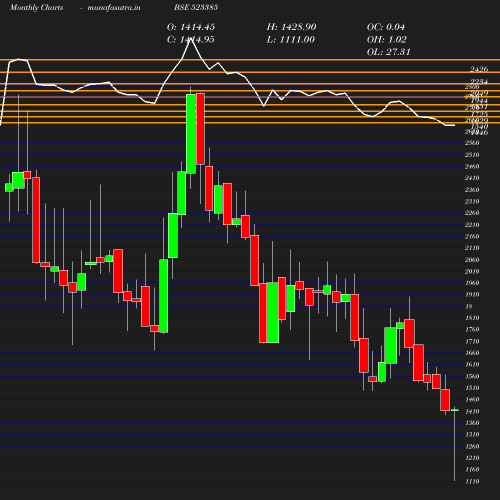Click the 'OH: 1.02' reading

(387, 40)
